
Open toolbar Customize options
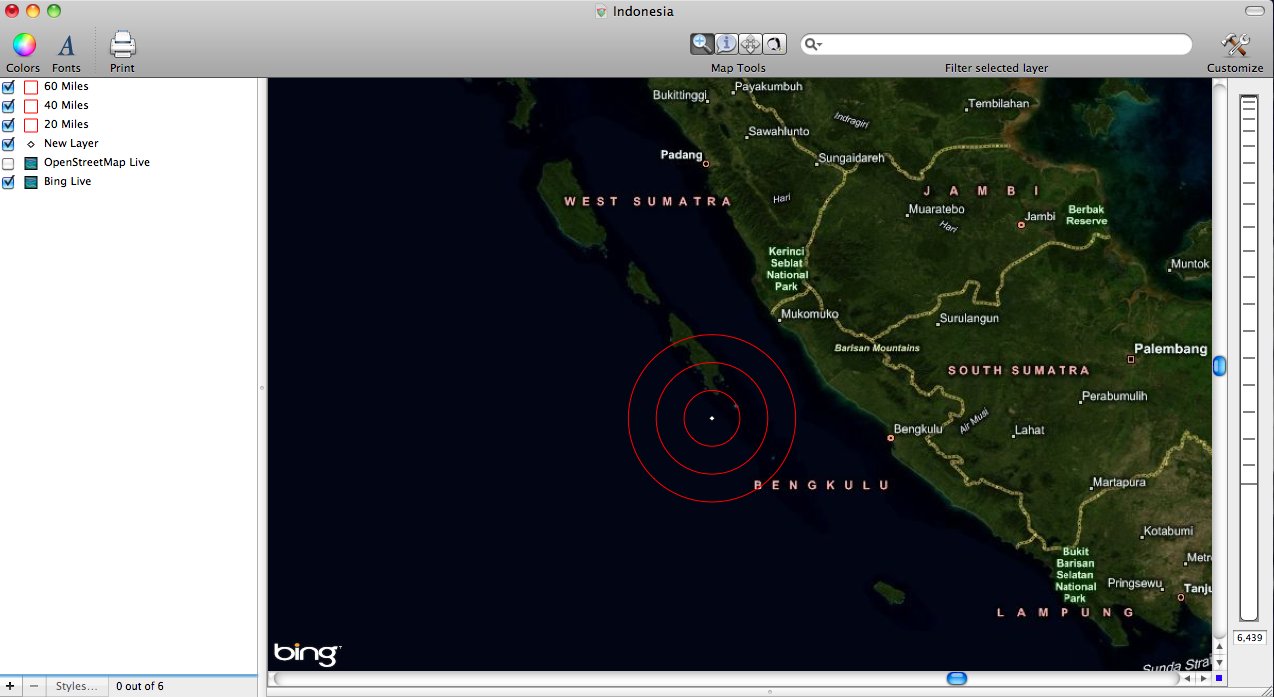click(x=1234, y=44)
